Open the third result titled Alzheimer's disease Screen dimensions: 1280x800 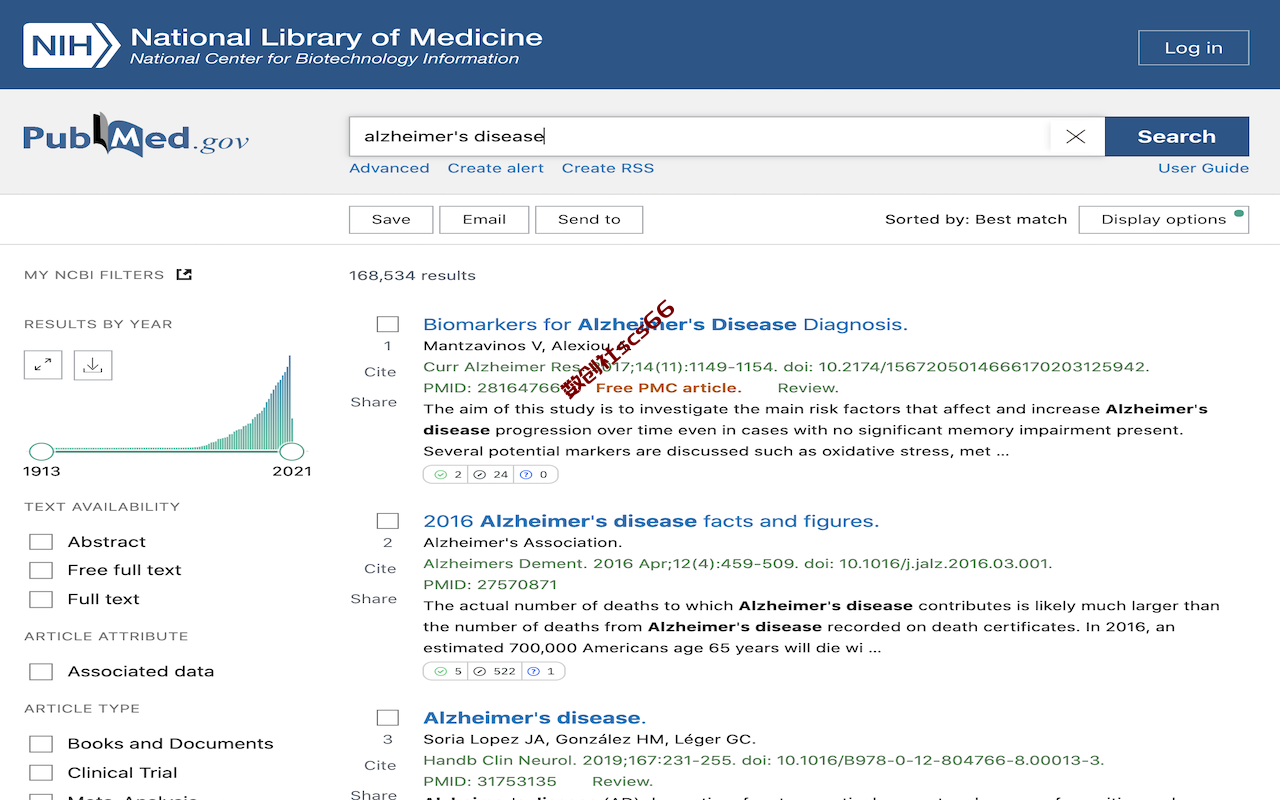(535, 718)
